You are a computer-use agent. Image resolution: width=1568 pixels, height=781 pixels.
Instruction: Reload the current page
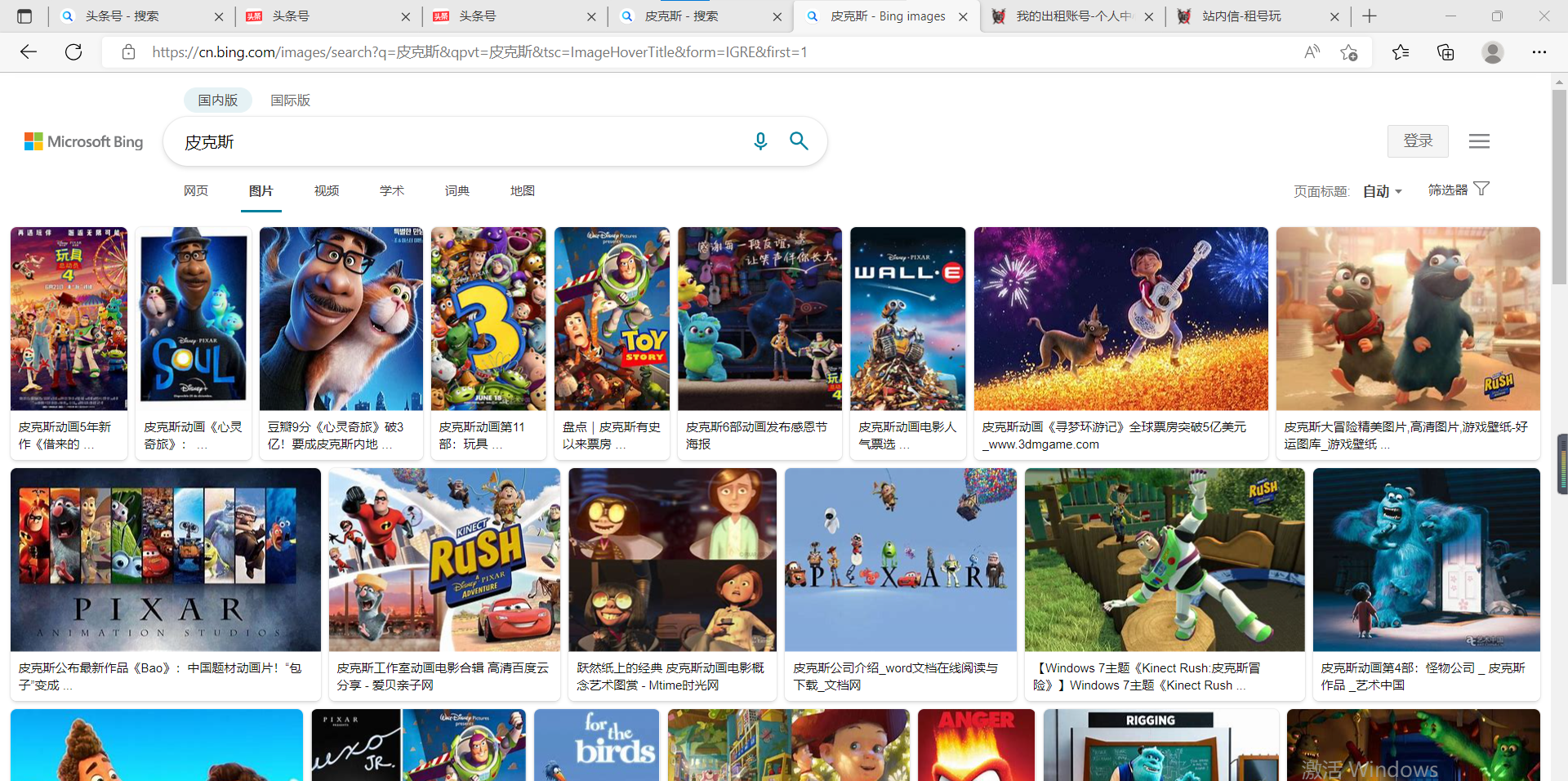coord(73,52)
